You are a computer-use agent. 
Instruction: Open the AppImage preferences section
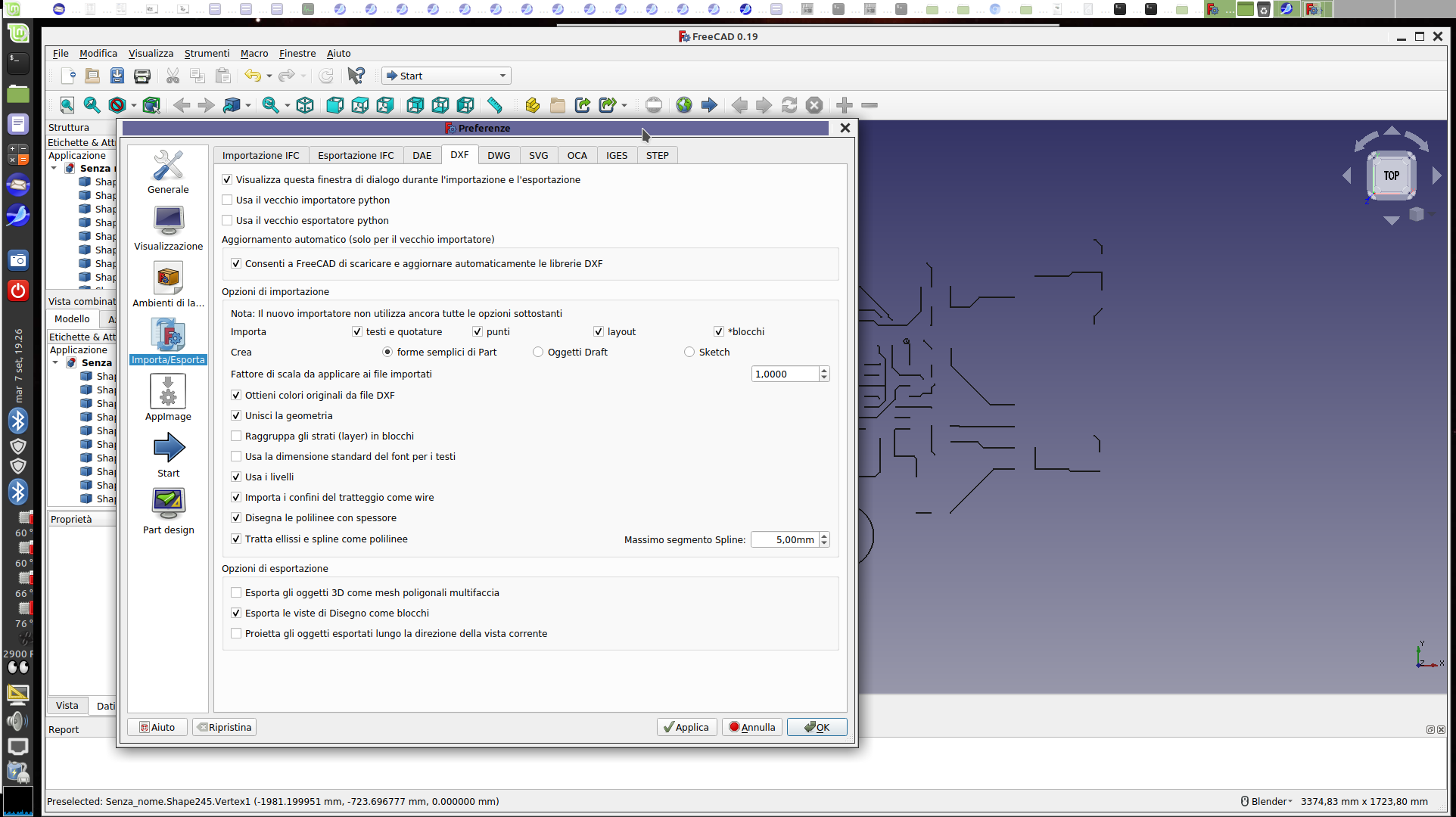point(168,399)
